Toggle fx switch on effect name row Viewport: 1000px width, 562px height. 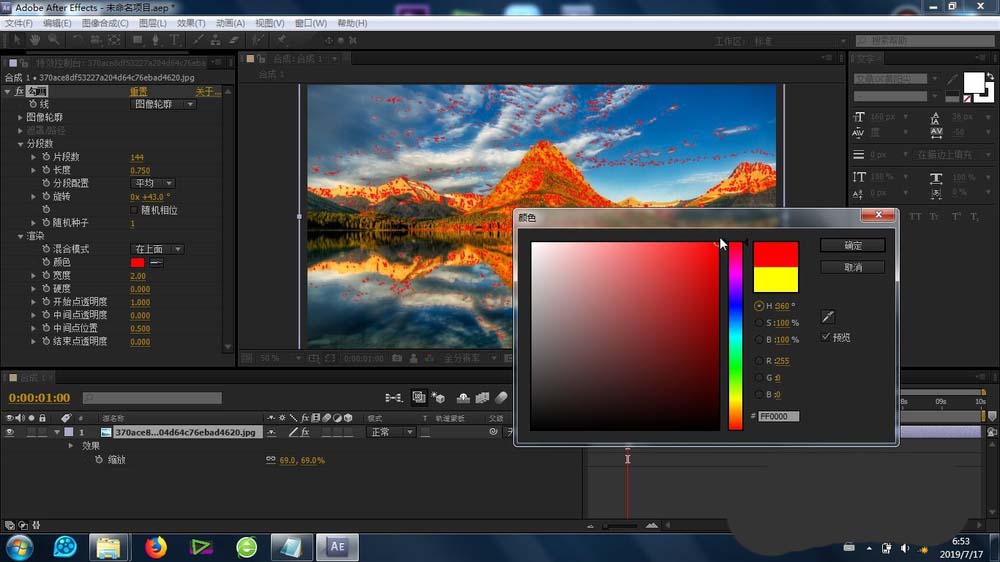[x=19, y=91]
